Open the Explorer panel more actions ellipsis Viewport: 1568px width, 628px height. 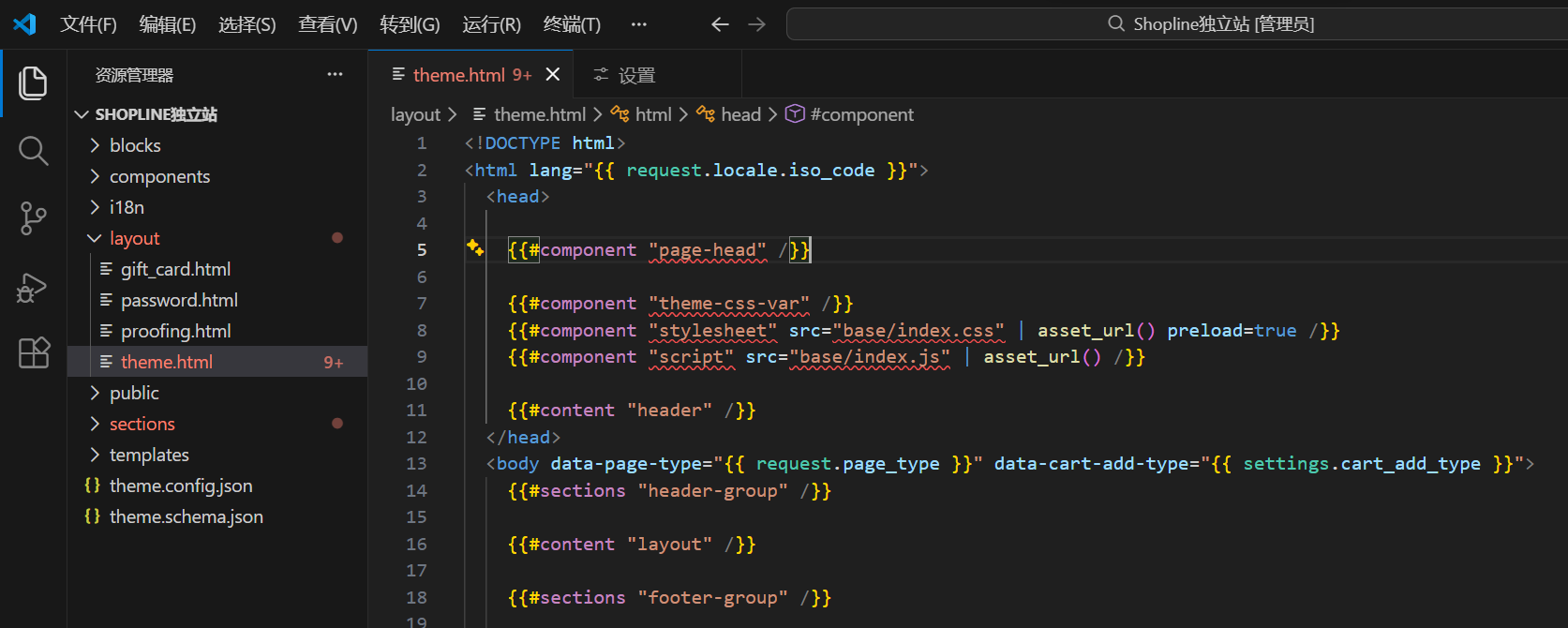335,74
